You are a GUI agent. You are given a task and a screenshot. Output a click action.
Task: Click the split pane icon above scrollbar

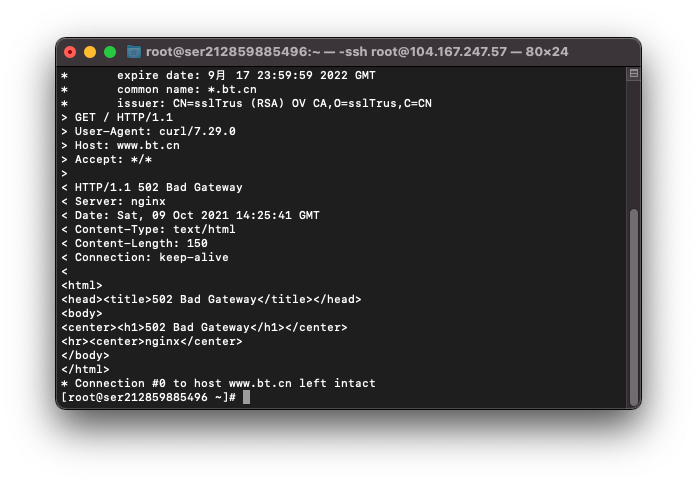pos(633,74)
